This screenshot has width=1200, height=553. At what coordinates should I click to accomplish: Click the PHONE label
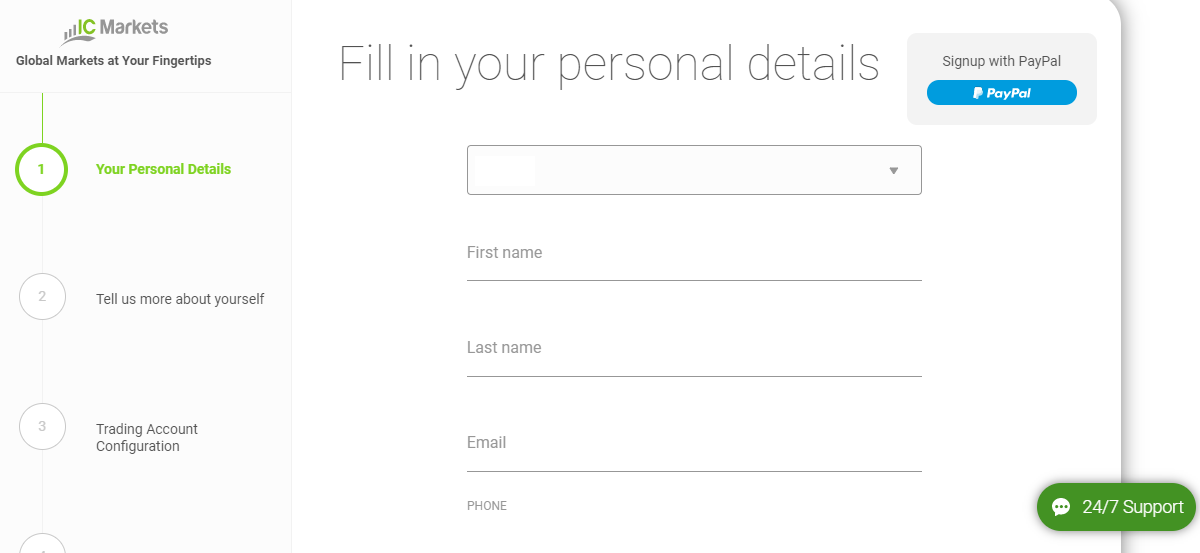pyautogui.click(x=487, y=506)
